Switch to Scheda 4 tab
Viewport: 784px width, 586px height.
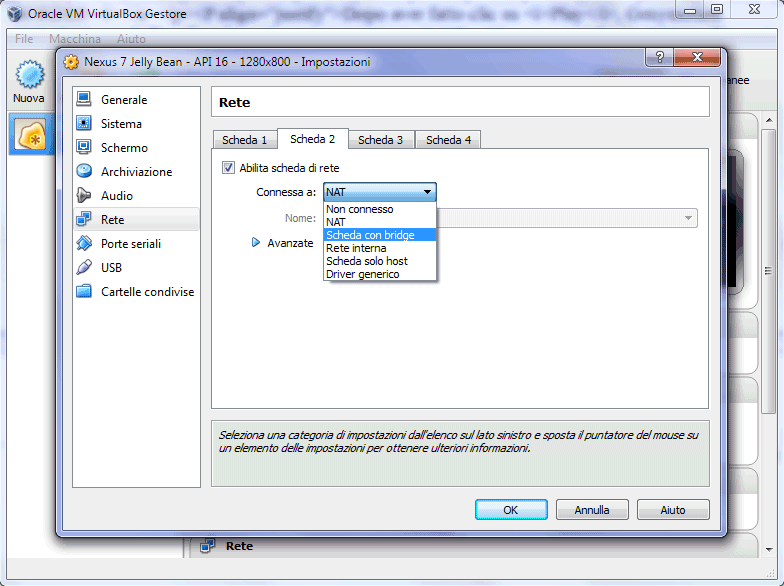[x=448, y=140]
